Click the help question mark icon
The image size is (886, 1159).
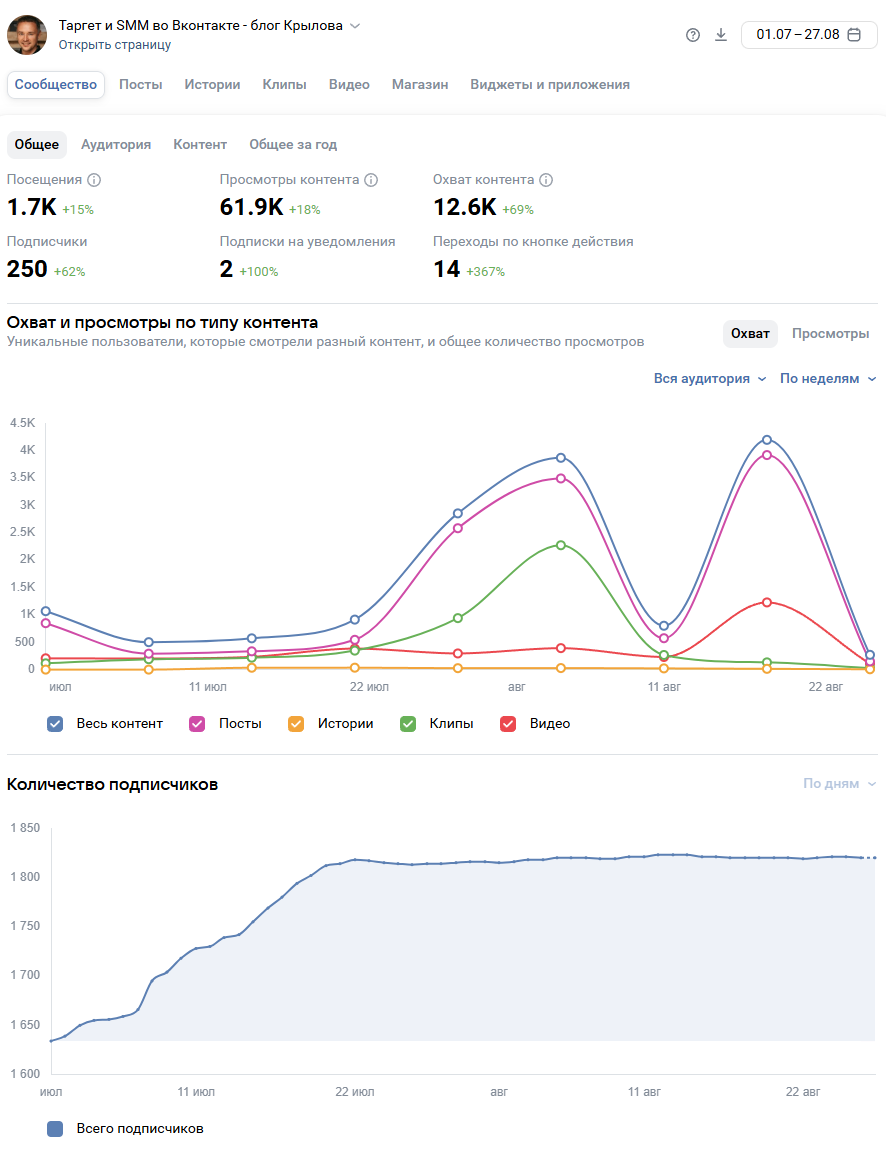click(693, 35)
